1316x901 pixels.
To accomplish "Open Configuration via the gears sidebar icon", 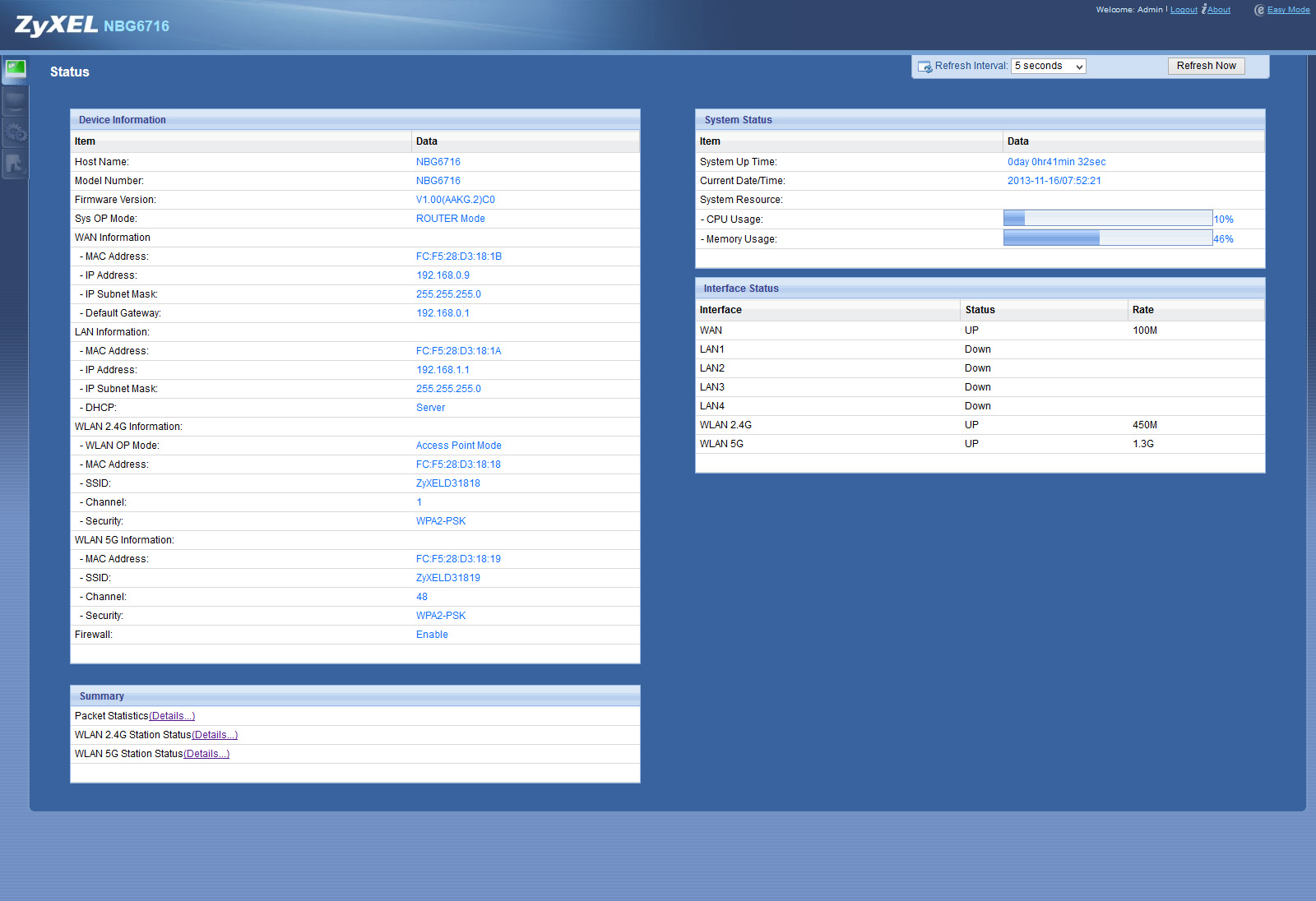I will coord(15,132).
